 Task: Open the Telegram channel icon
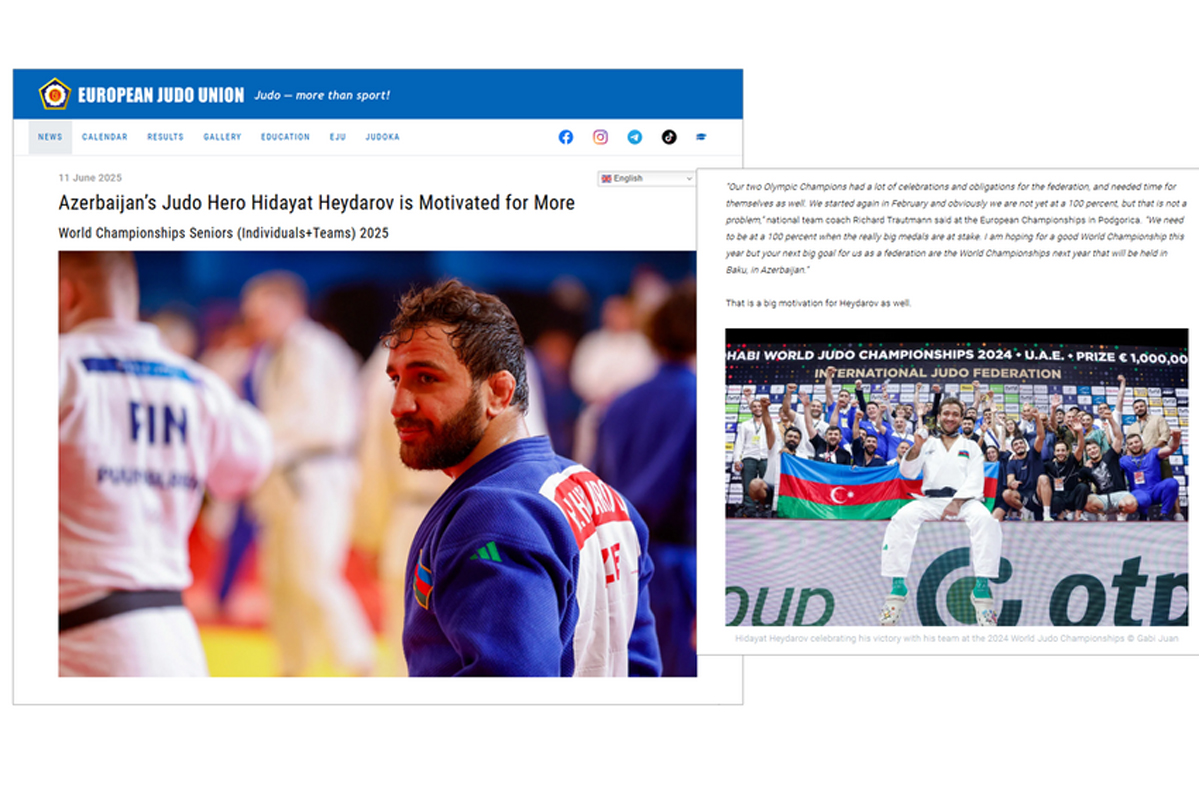(x=635, y=137)
